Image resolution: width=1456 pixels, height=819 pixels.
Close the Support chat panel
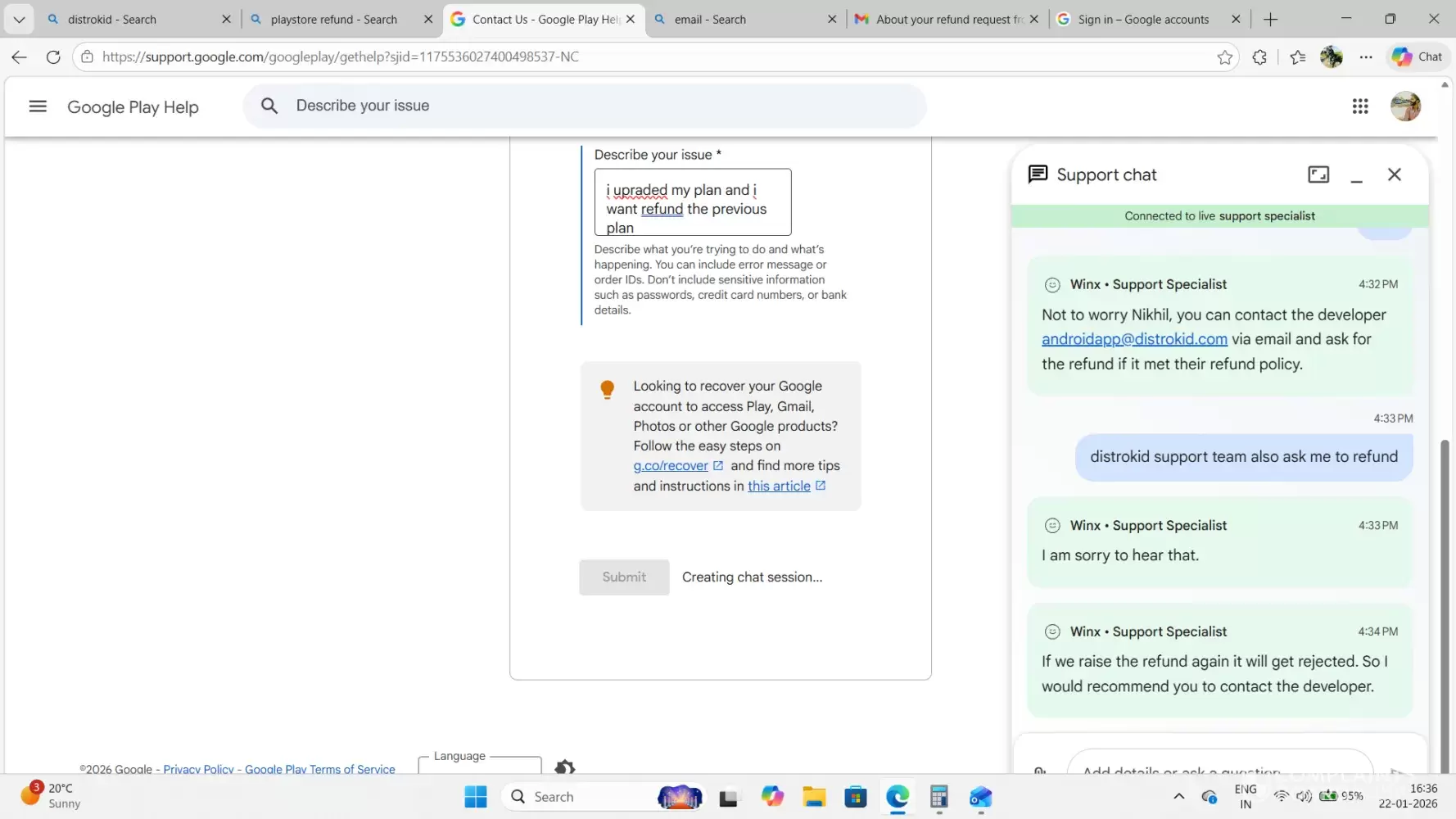1395,174
